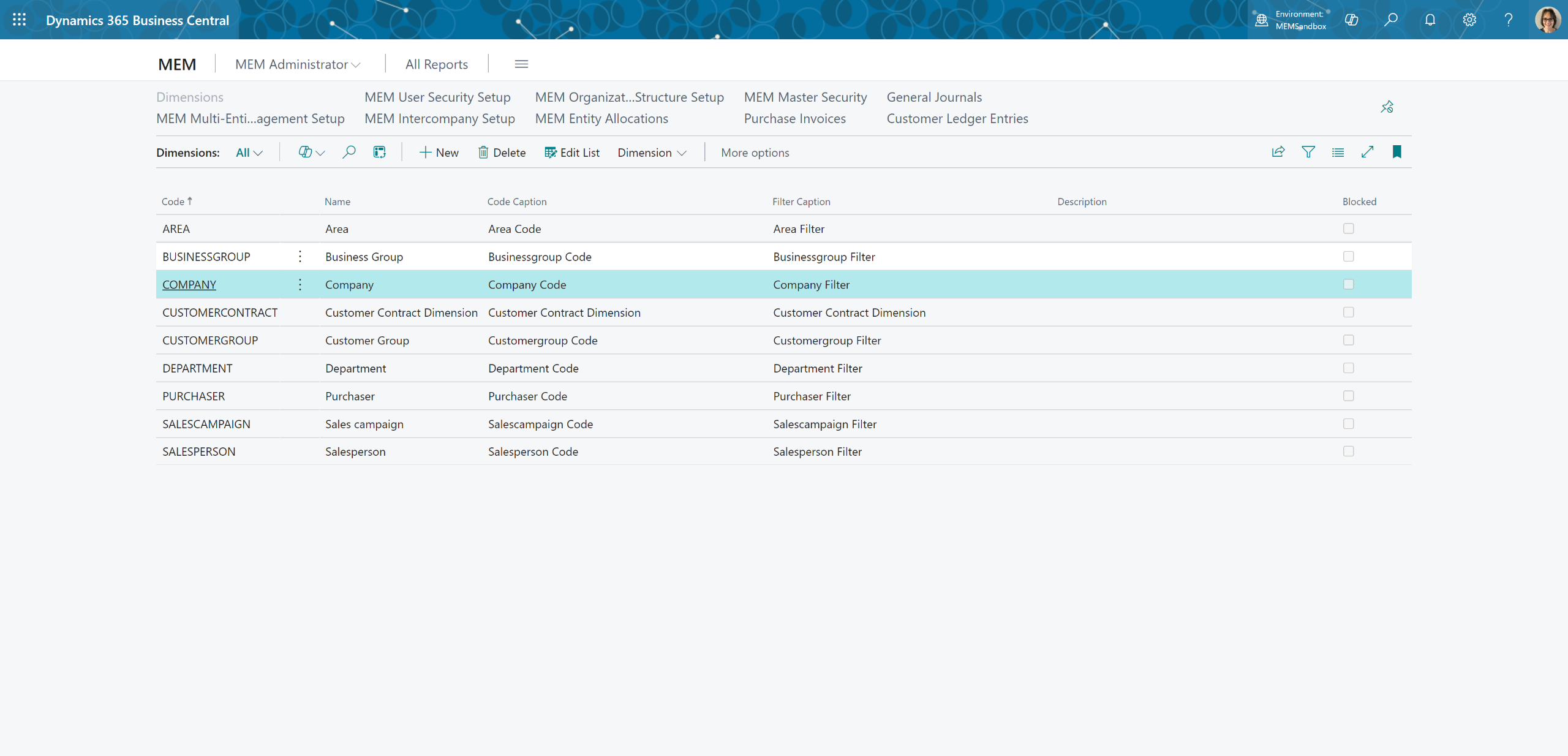Click the pin icon near navigation links
Viewport: 1568px width, 756px height.
1387,107
